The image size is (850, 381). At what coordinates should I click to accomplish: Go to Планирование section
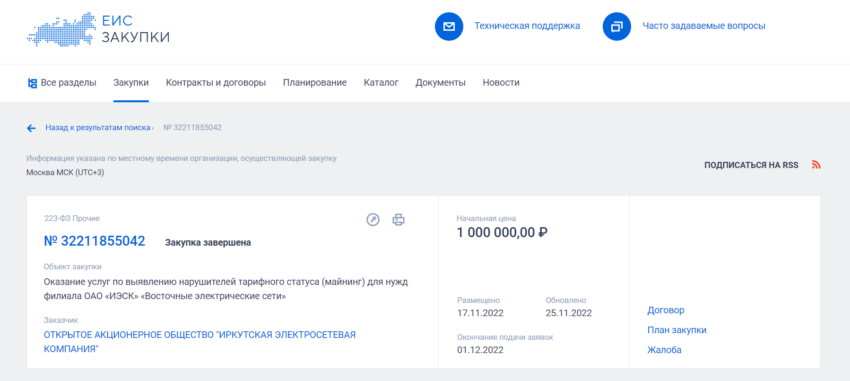[315, 83]
